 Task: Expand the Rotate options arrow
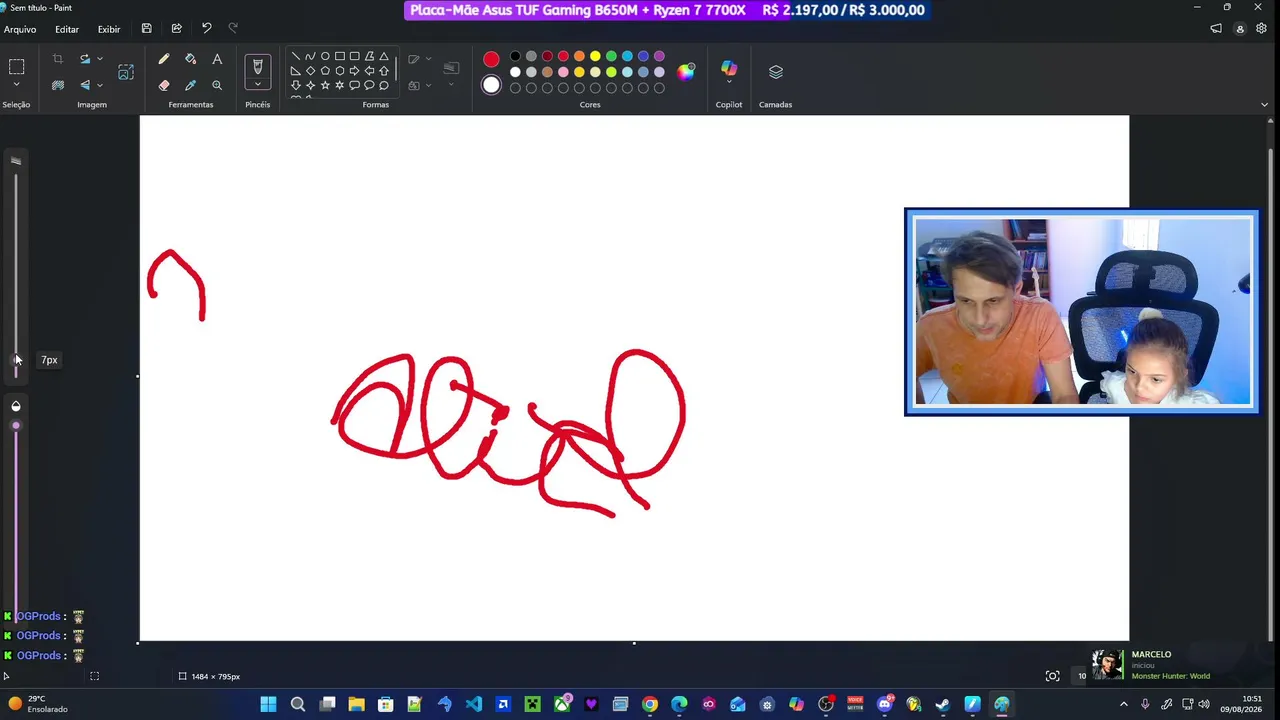100,59
